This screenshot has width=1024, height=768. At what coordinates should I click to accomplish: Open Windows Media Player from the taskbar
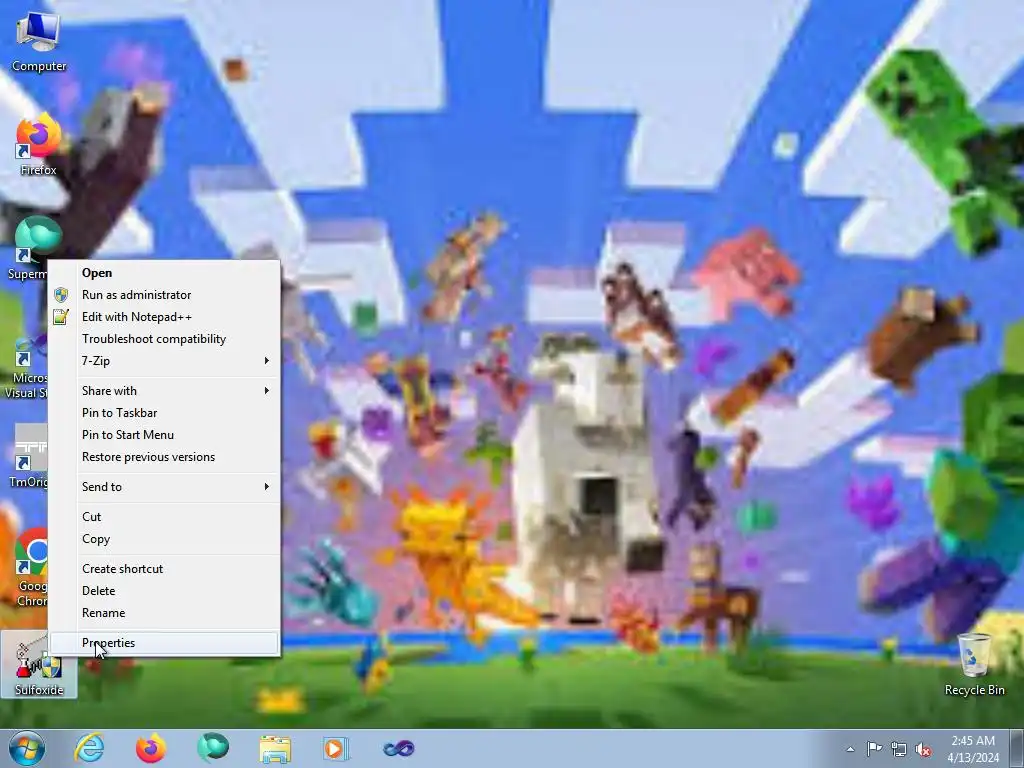336,748
